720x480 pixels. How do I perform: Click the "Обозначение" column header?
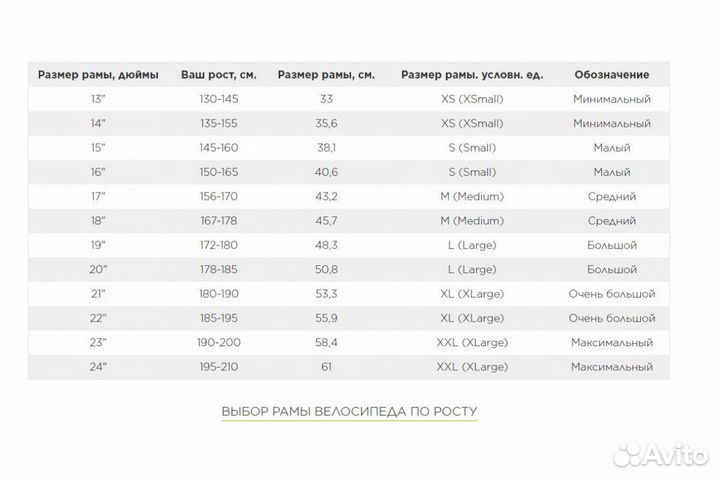[x=612, y=75]
